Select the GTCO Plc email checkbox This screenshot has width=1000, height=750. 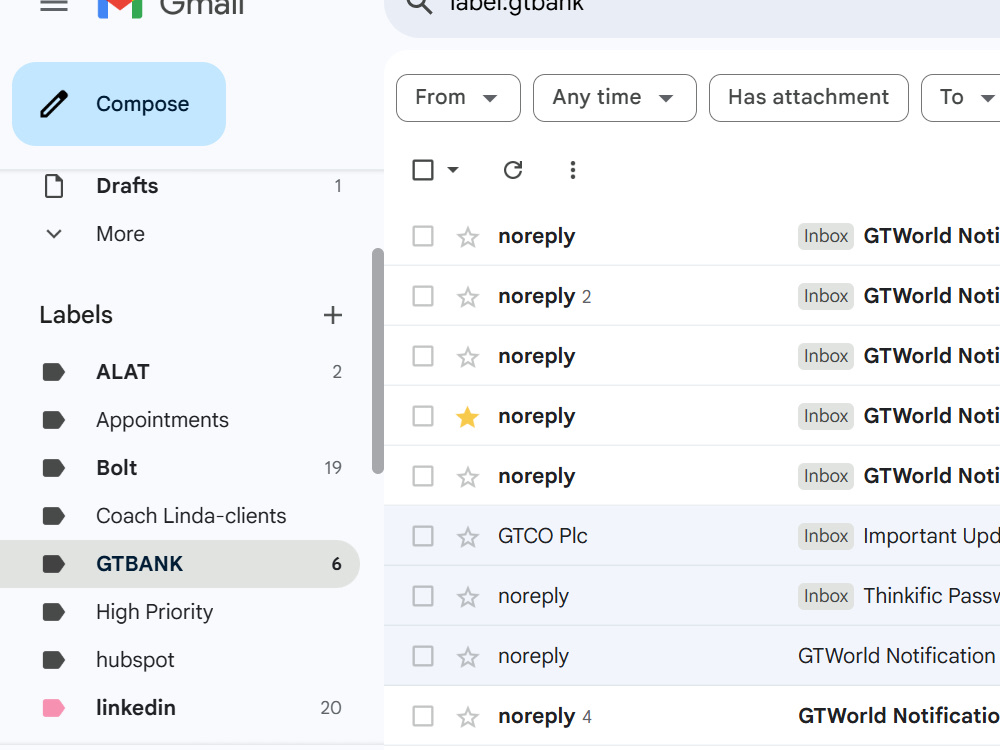[423, 536]
